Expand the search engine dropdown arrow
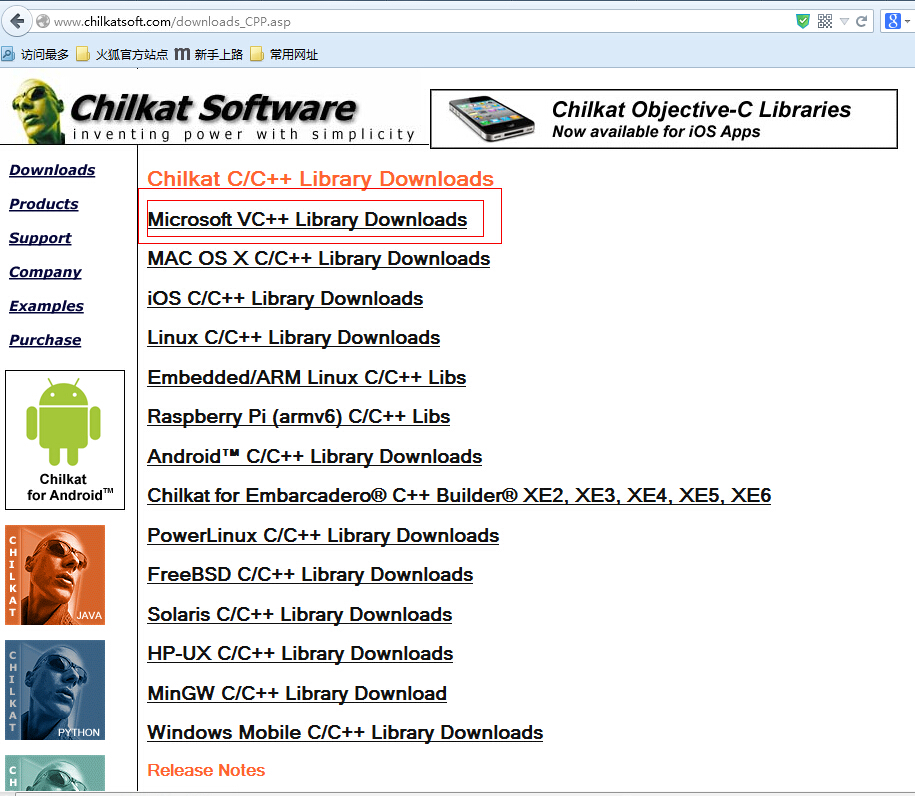 point(907,22)
